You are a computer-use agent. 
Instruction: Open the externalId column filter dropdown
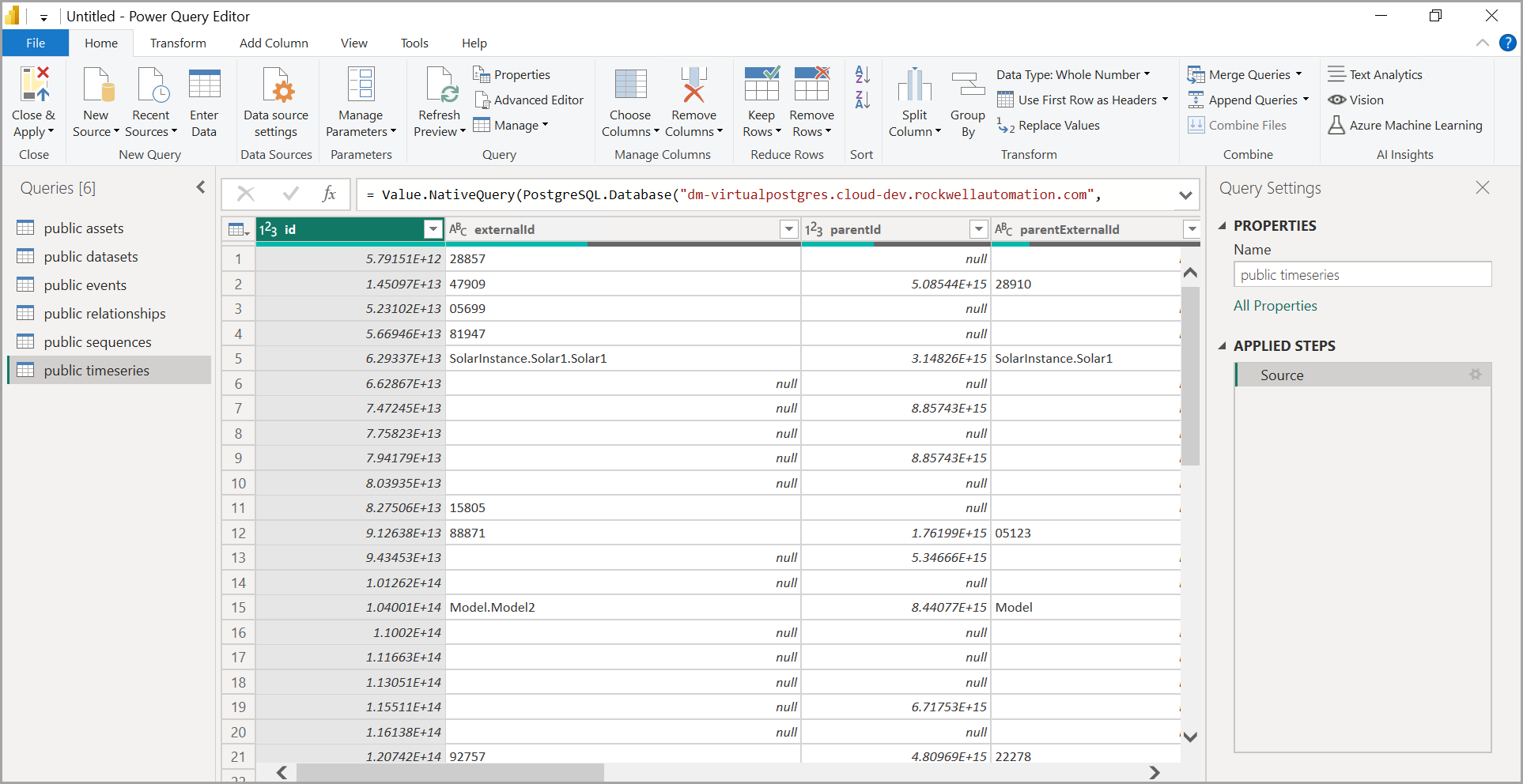point(788,229)
